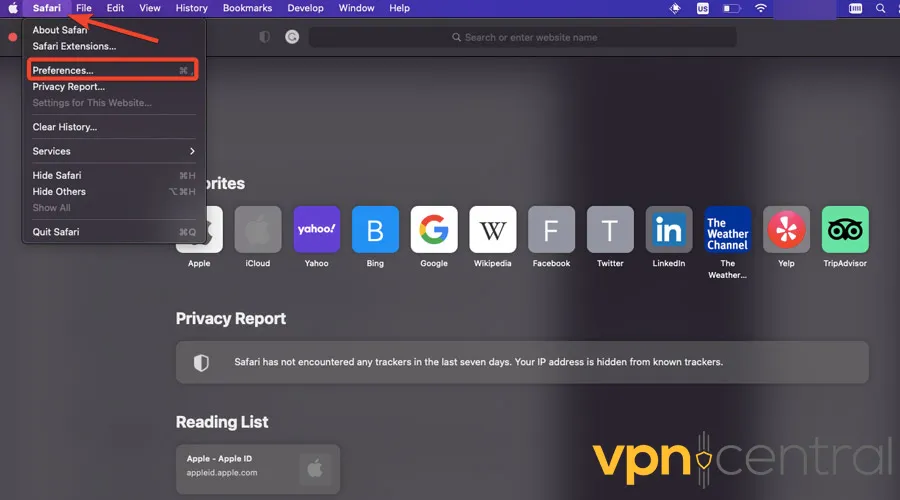
Task: Click the Privacy Report shield icon
Action: point(201,362)
